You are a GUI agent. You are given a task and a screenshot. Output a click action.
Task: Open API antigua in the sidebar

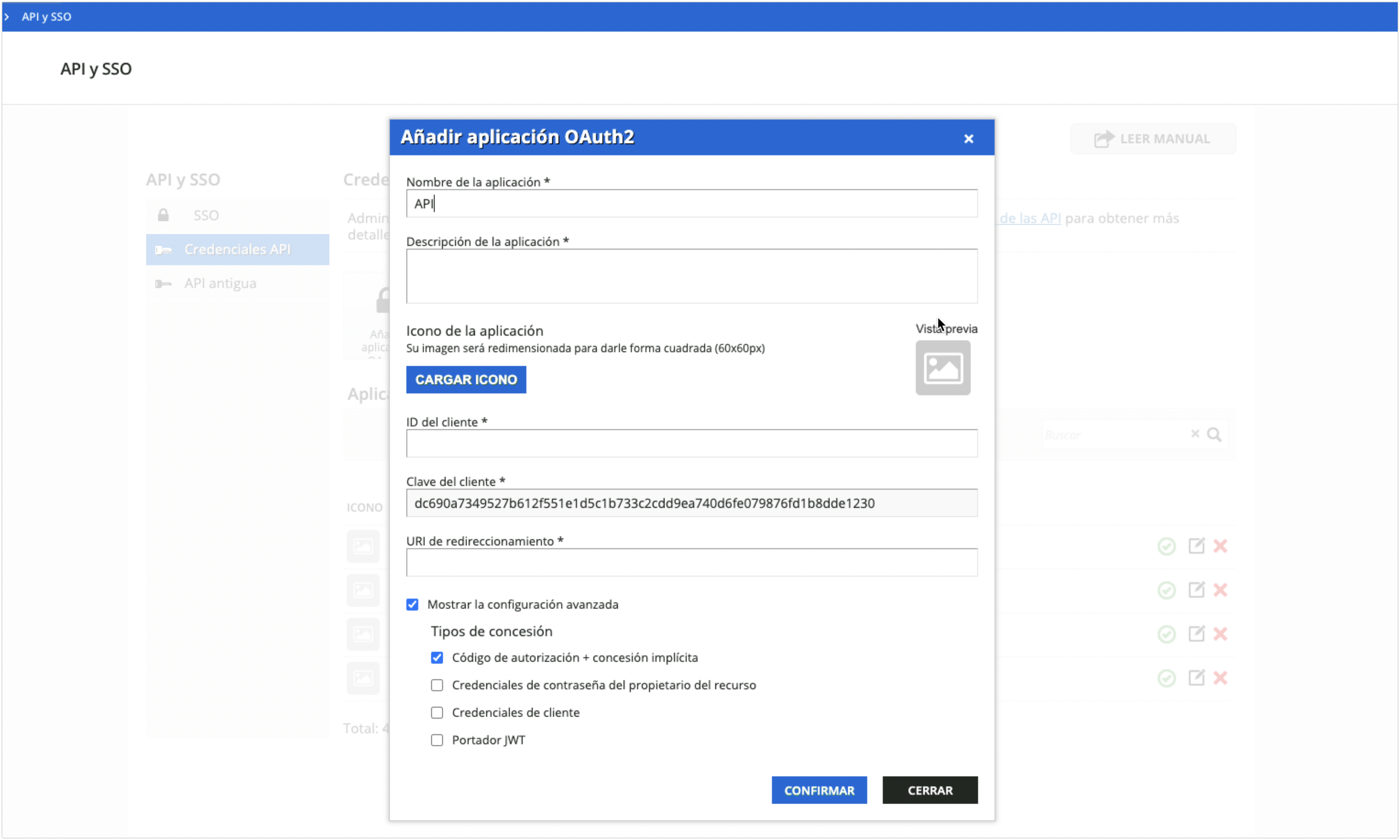tap(237, 284)
